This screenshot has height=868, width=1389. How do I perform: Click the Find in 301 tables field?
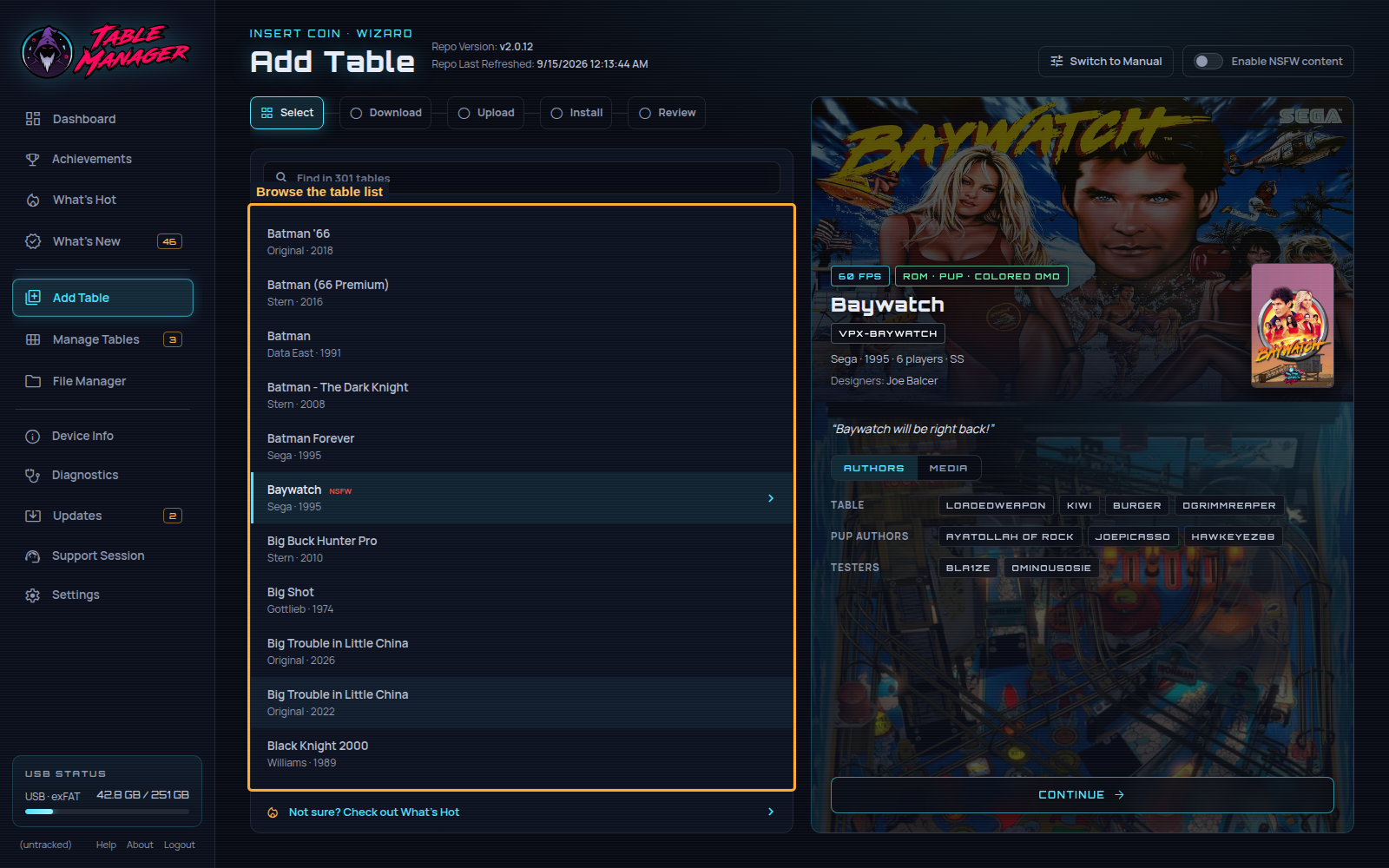pyautogui.click(x=522, y=177)
